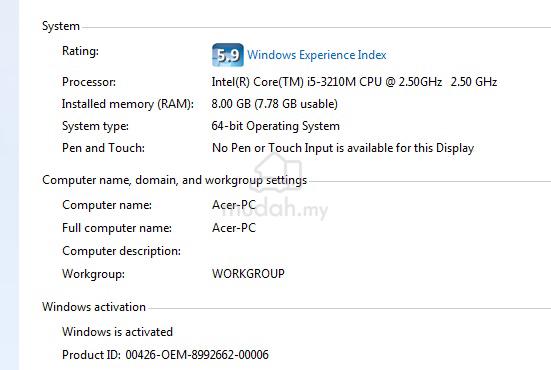Click the Rating label
Screen dimensions: 551x370
pos(80,51)
